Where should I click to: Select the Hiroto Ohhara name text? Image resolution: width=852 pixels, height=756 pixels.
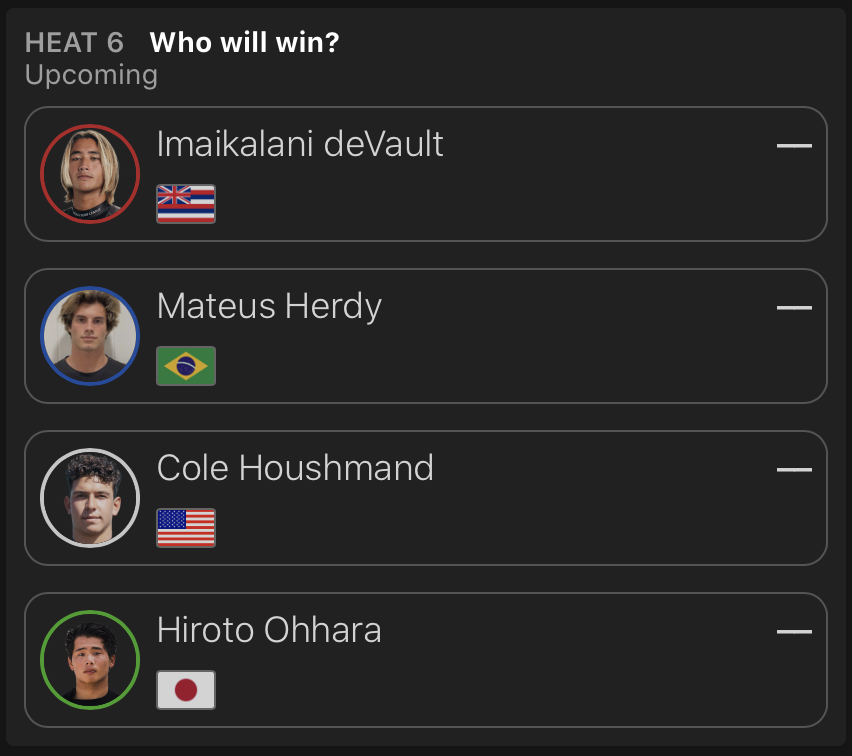(x=269, y=631)
